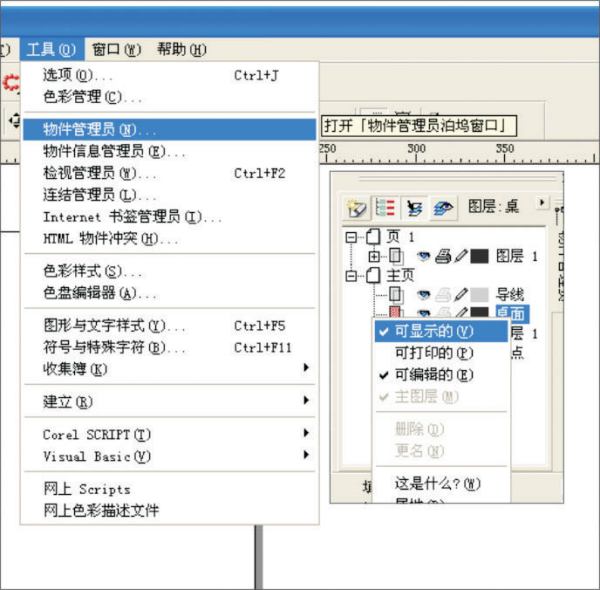The height and width of the screenshot is (590, 600).
Task: Toggle the checked 可编辑的(E) item
Action: 442,375
